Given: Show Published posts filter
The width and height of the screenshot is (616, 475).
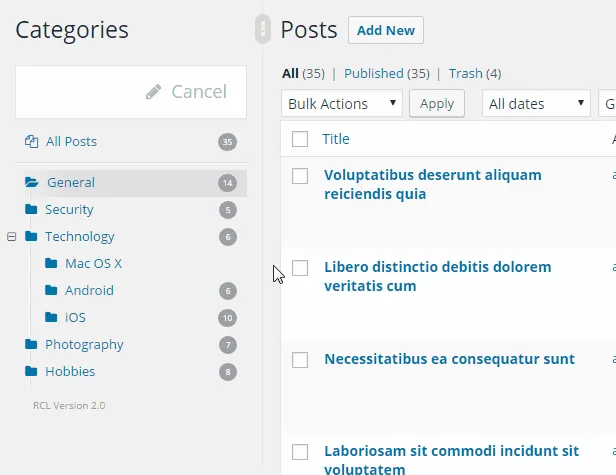Looking at the screenshot, I should 373,73.
